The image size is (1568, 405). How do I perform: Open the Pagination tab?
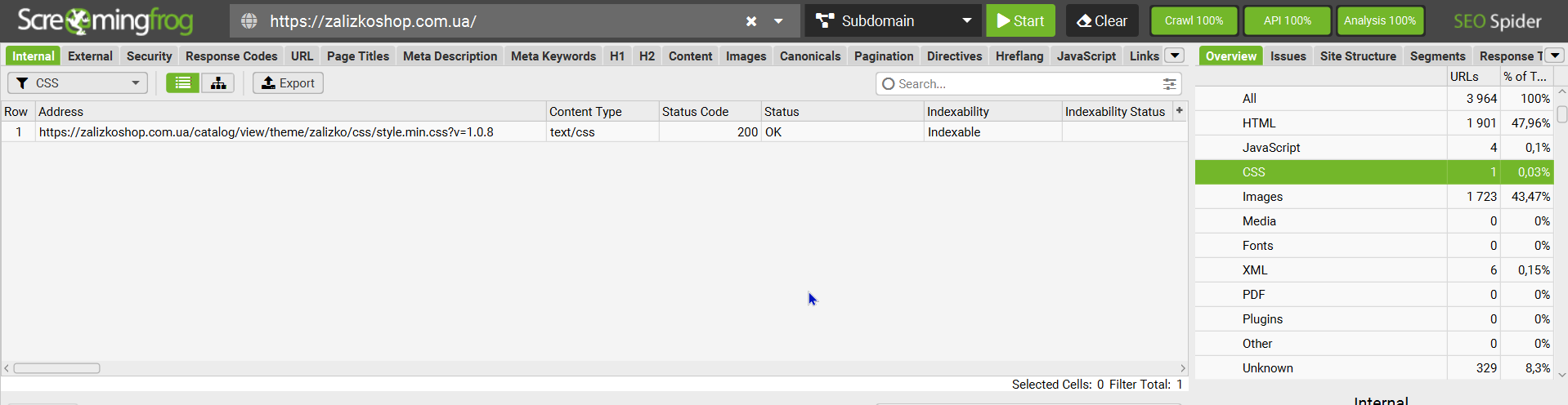[x=884, y=56]
